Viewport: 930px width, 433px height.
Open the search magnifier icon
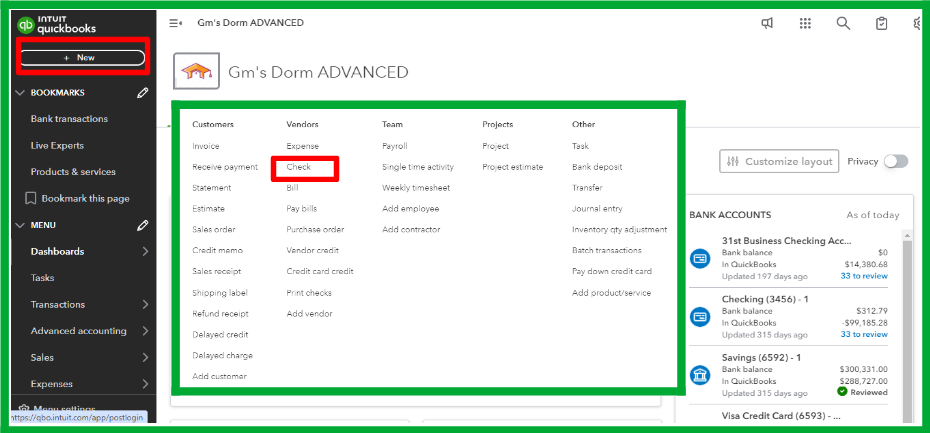tap(843, 23)
